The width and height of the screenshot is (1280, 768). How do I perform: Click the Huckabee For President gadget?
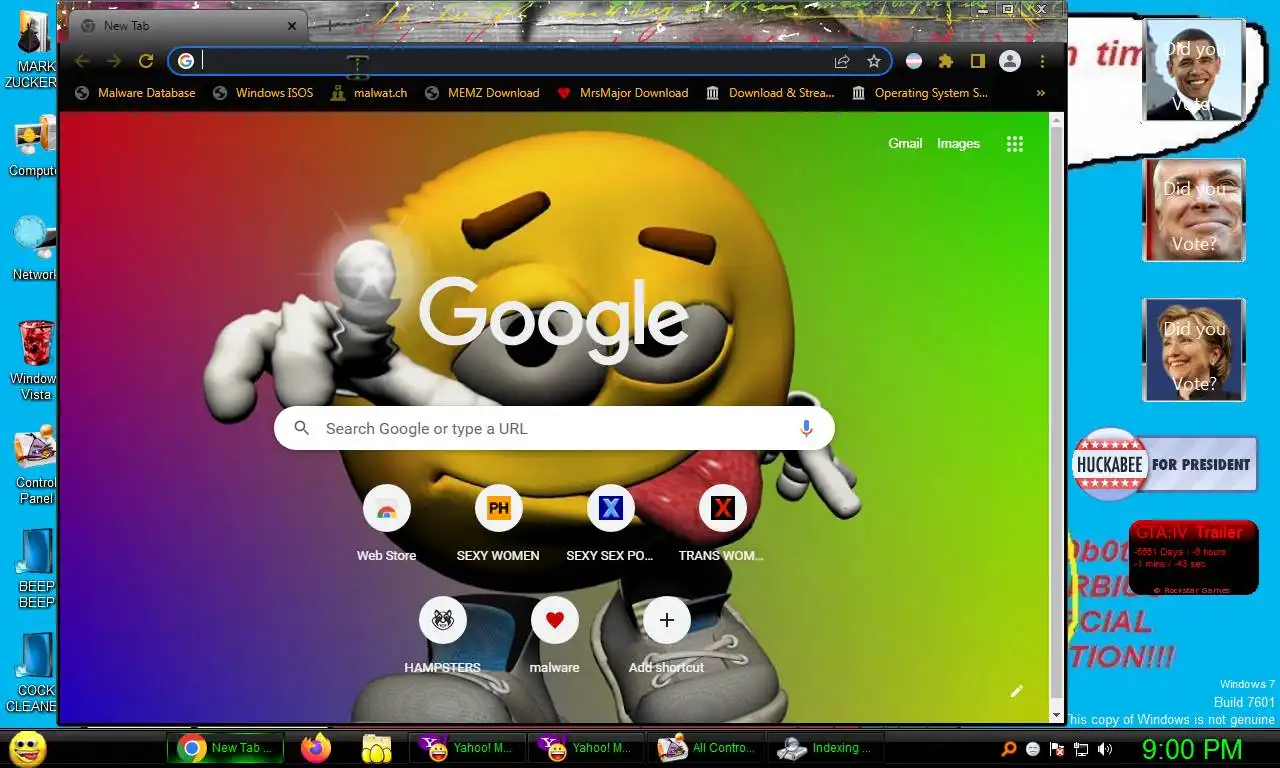1165,464
